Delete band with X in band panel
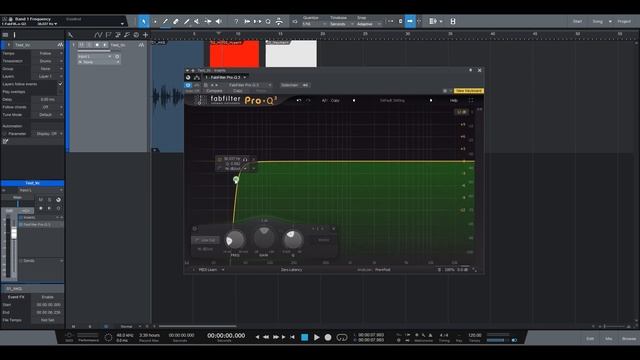640x360 pixels. 333,229
